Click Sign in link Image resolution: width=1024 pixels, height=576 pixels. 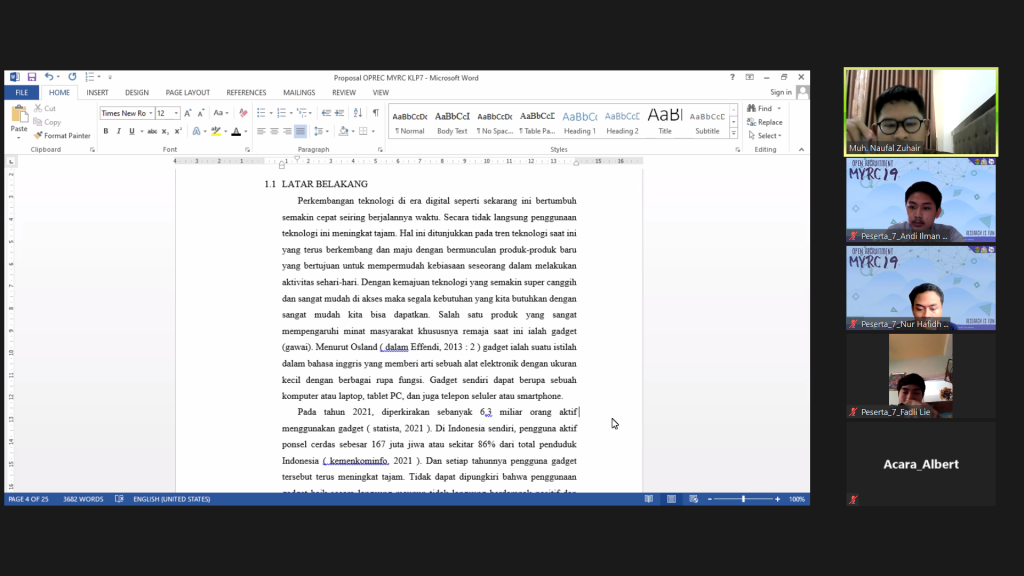point(780,93)
